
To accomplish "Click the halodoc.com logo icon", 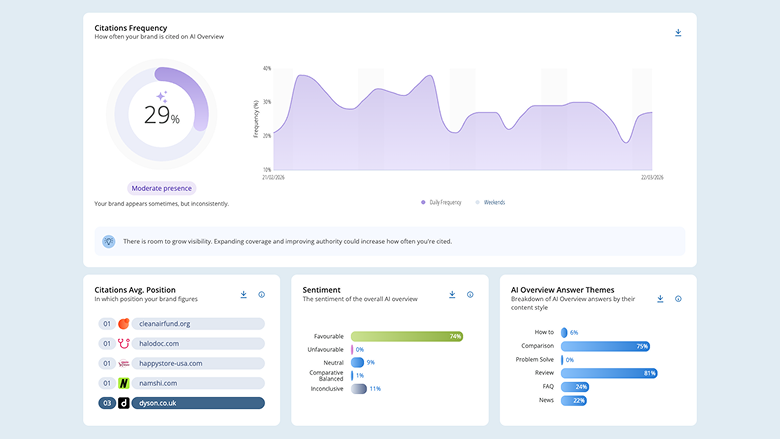I will [x=124, y=344].
